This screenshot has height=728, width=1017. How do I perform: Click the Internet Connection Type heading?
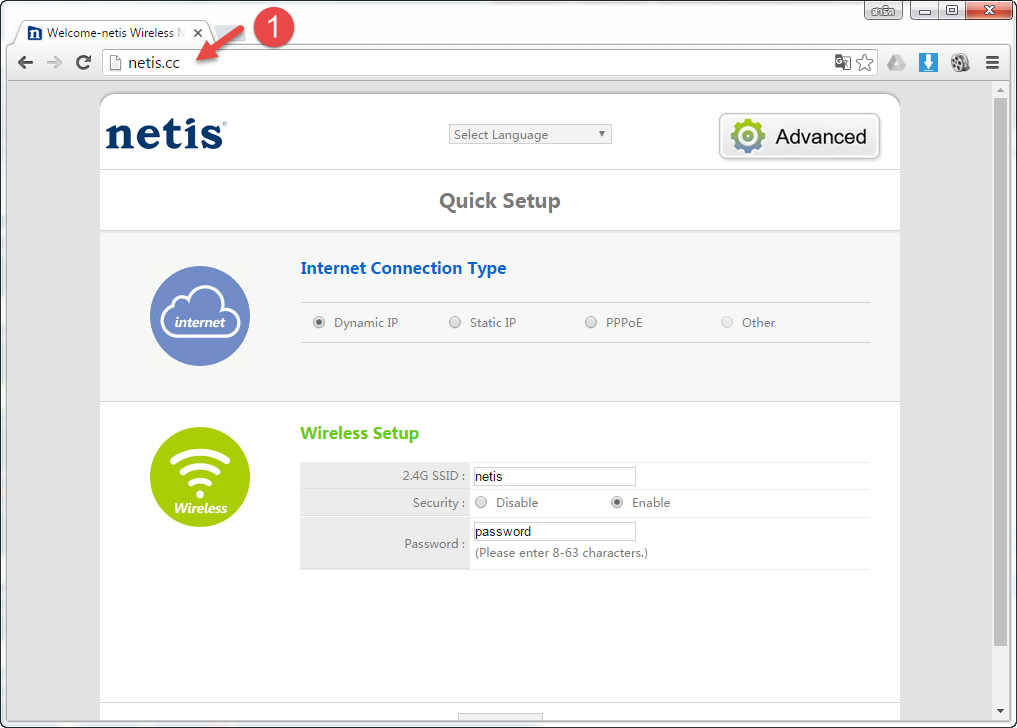tap(403, 268)
